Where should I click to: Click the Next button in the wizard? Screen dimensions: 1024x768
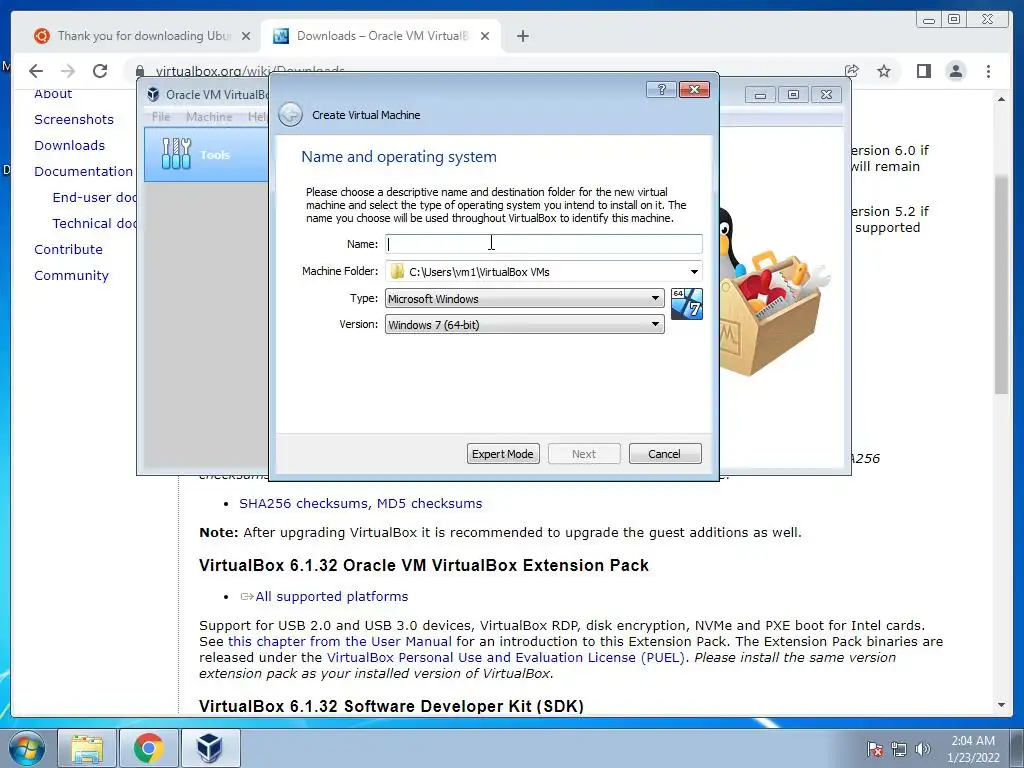pos(584,454)
